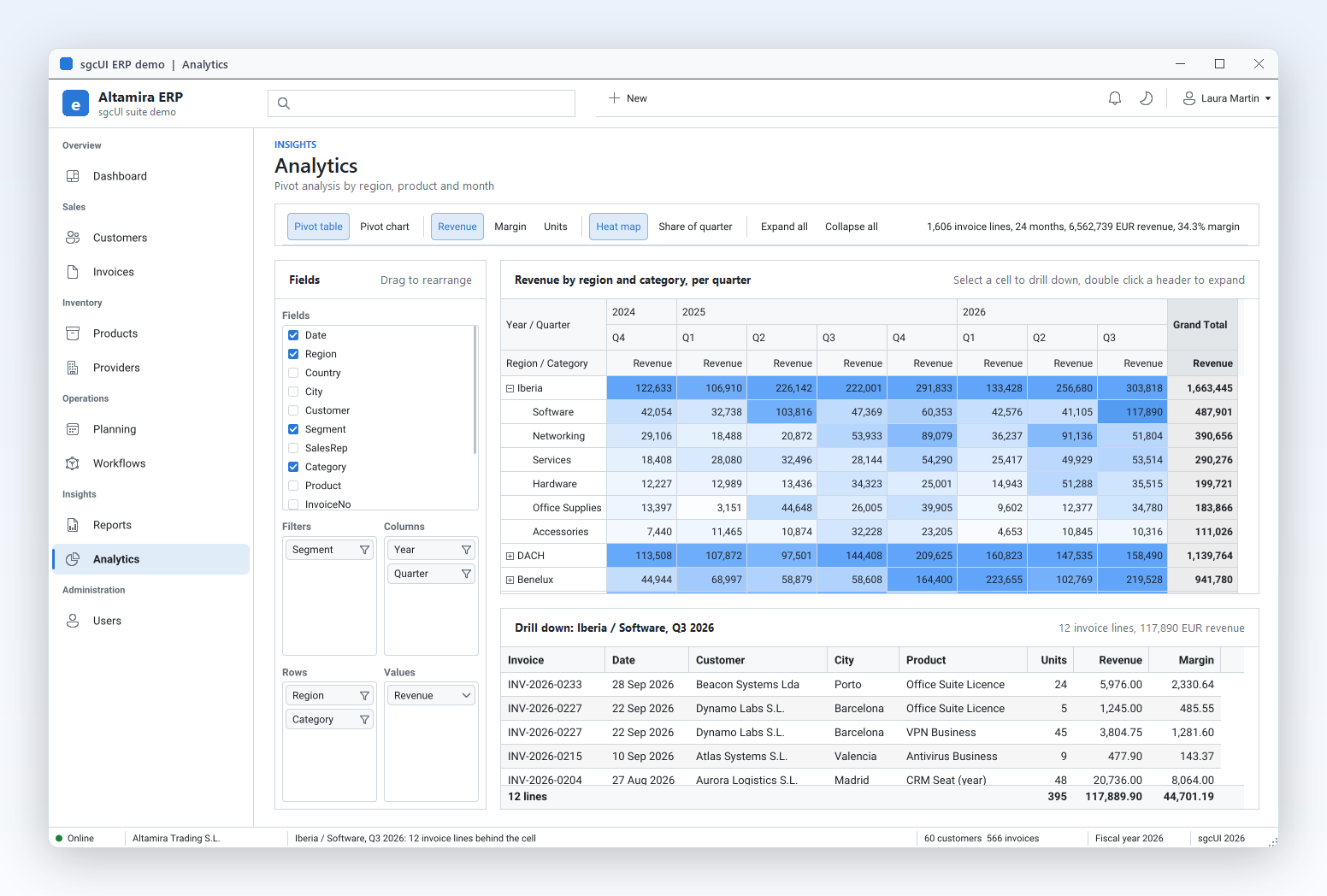Toggle dark mode moon icon
1327x896 pixels.
coord(1147,98)
